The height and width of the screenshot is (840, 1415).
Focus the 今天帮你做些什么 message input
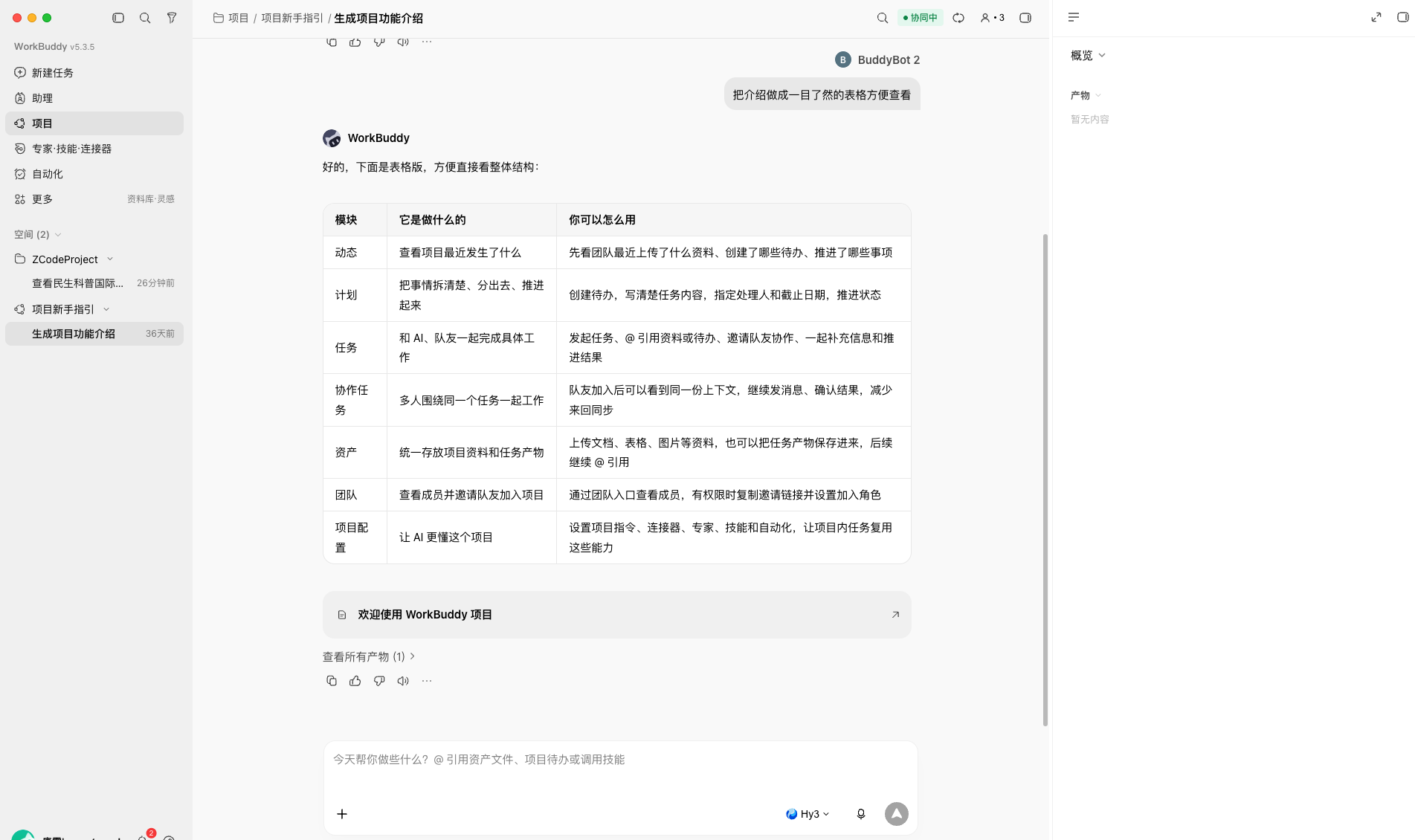[x=620, y=760]
